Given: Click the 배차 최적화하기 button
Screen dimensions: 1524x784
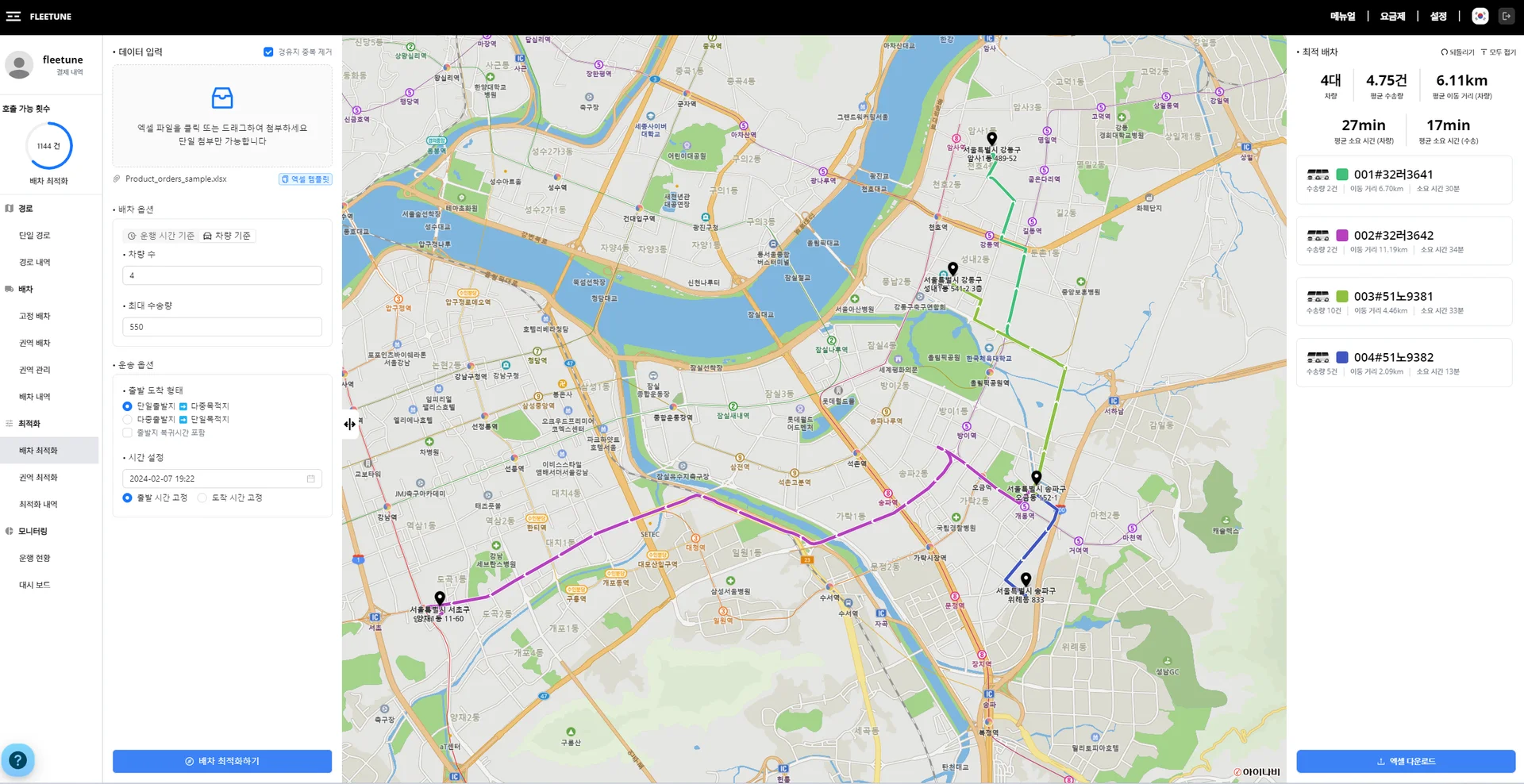Looking at the screenshot, I should point(222,761).
